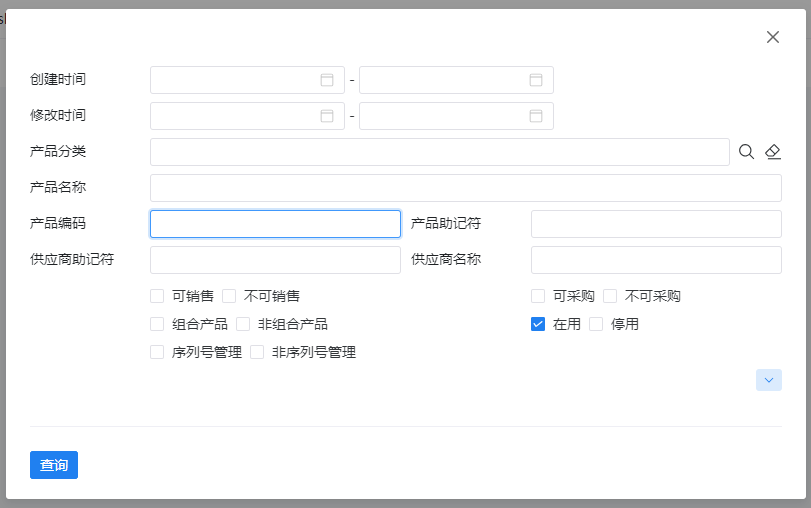Open calendar for 修改时间 end date
Image resolution: width=811 pixels, height=508 pixels.
536,116
